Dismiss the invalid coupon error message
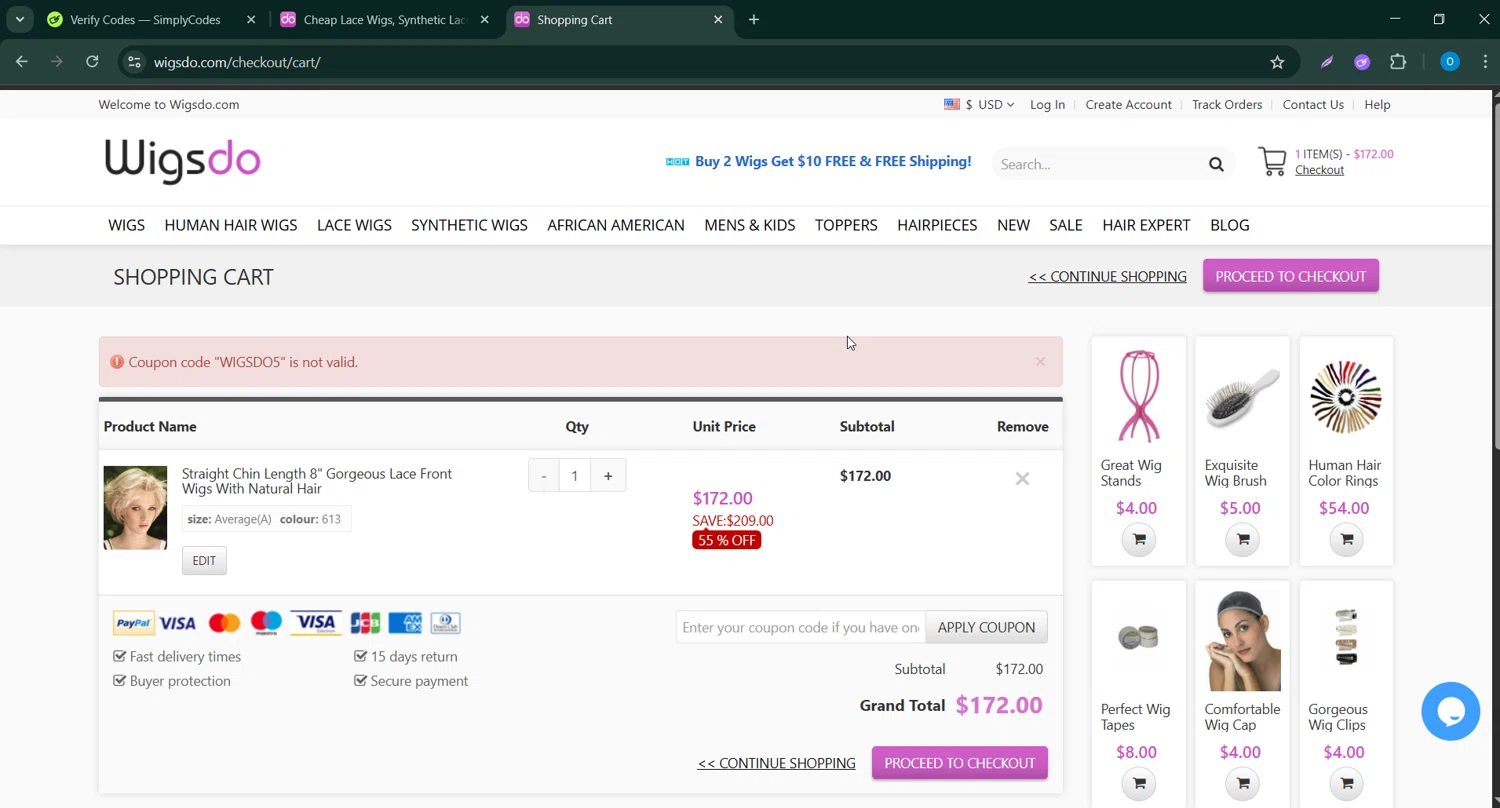Viewport: 1500px width, 808px height. pos(1040,362)
